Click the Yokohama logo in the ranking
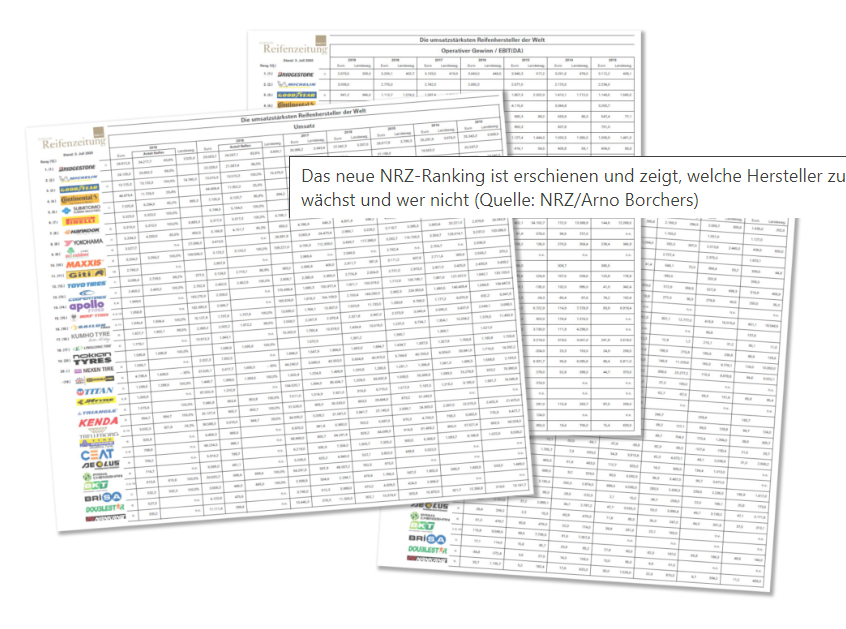Viewport: 846px width, 629px height. tap(83, 242)
